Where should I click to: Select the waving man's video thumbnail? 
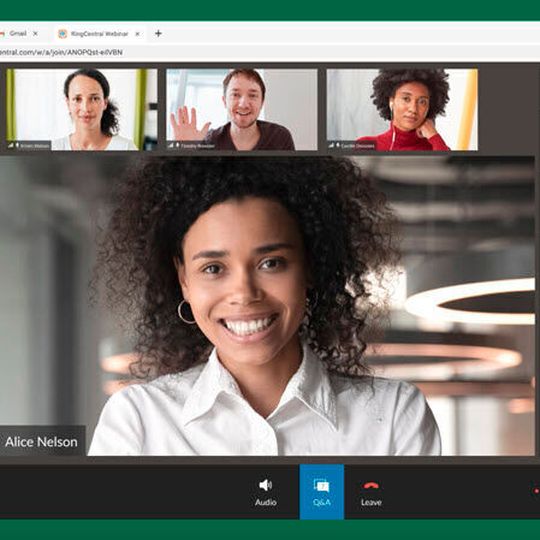pyautogui.click(x=242, y=110)
